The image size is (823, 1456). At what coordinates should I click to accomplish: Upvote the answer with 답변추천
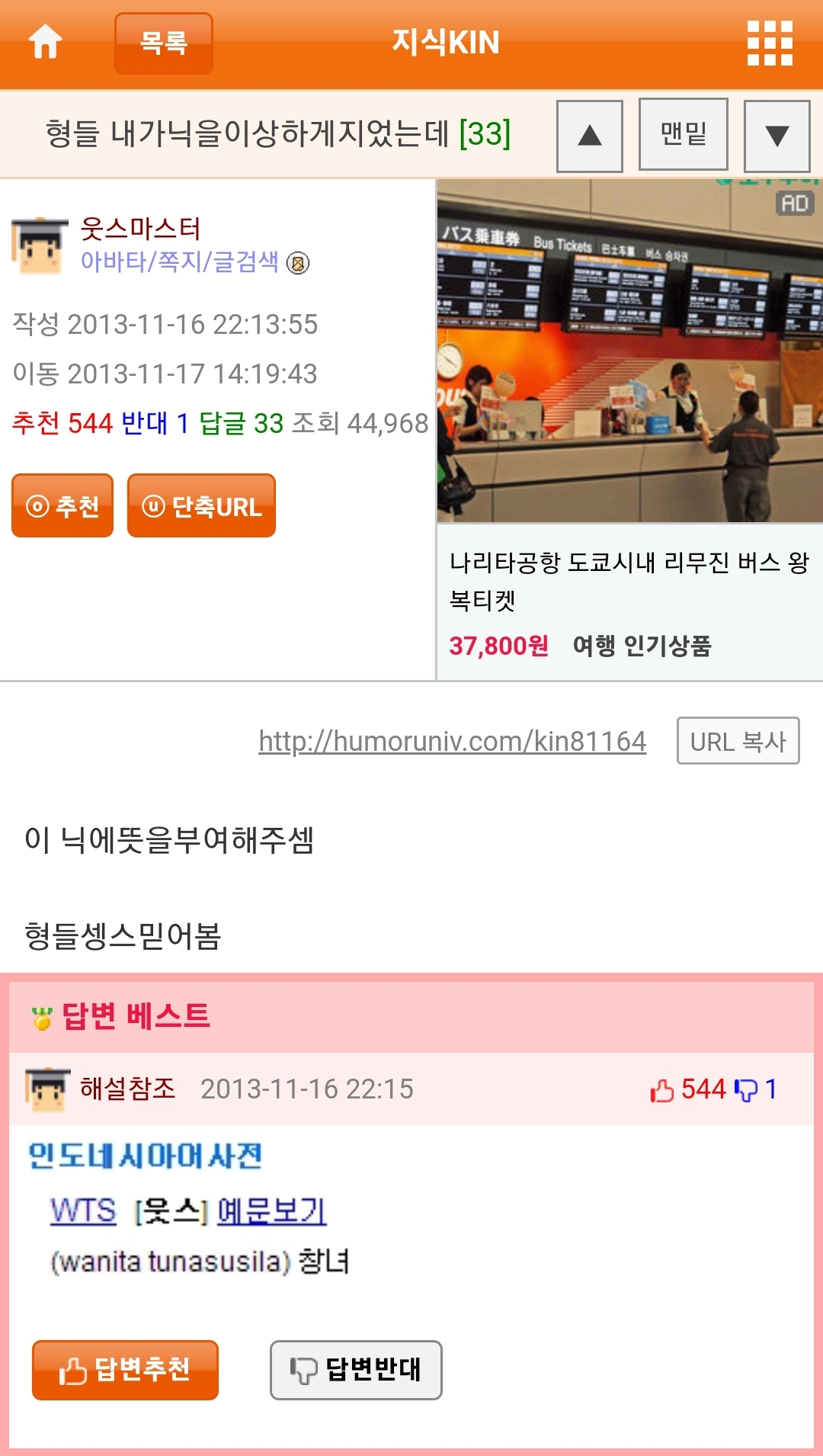coord(125,1370)
